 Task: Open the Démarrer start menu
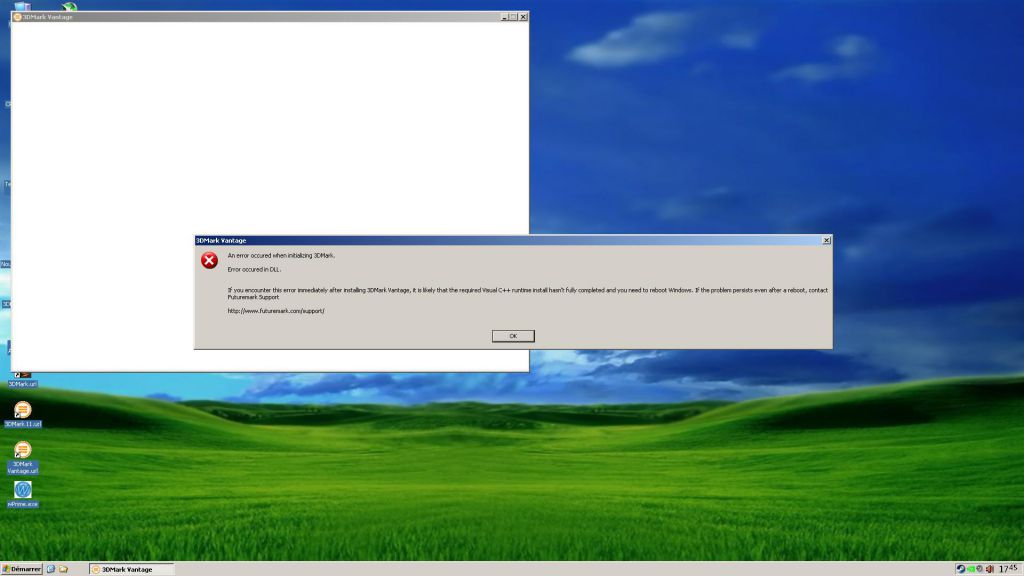[x=22, y=569]
